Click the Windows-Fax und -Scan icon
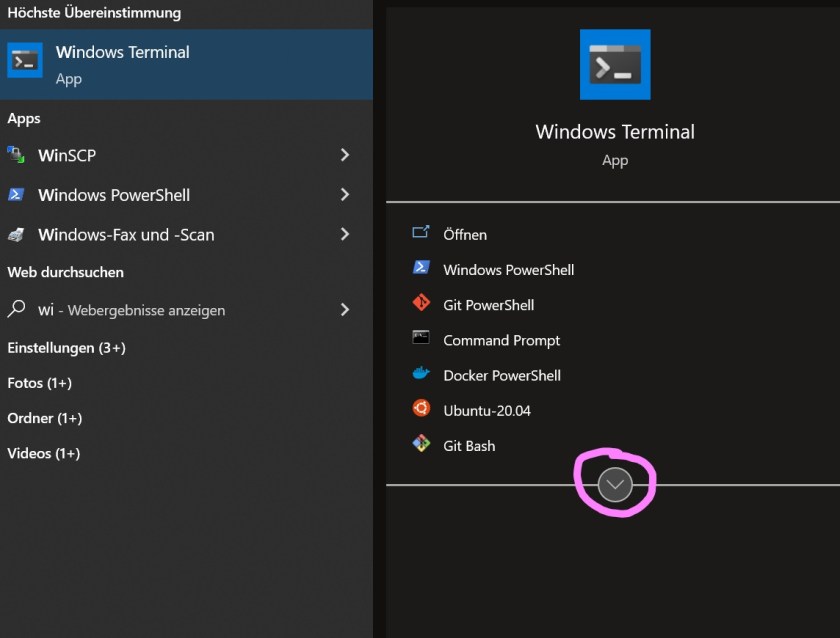 (x=16, y=235)
